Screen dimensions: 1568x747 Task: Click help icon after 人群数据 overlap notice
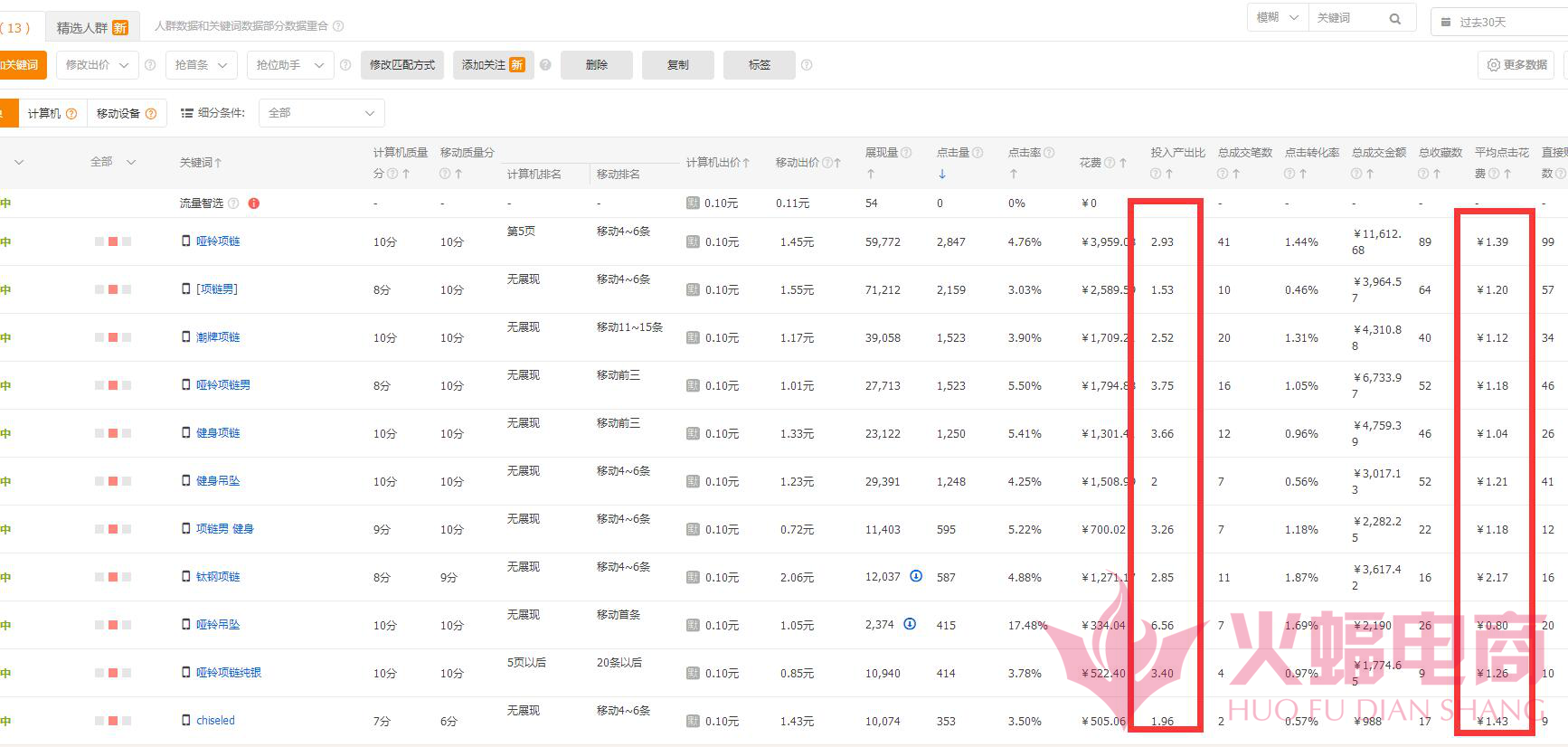(338, 26)
